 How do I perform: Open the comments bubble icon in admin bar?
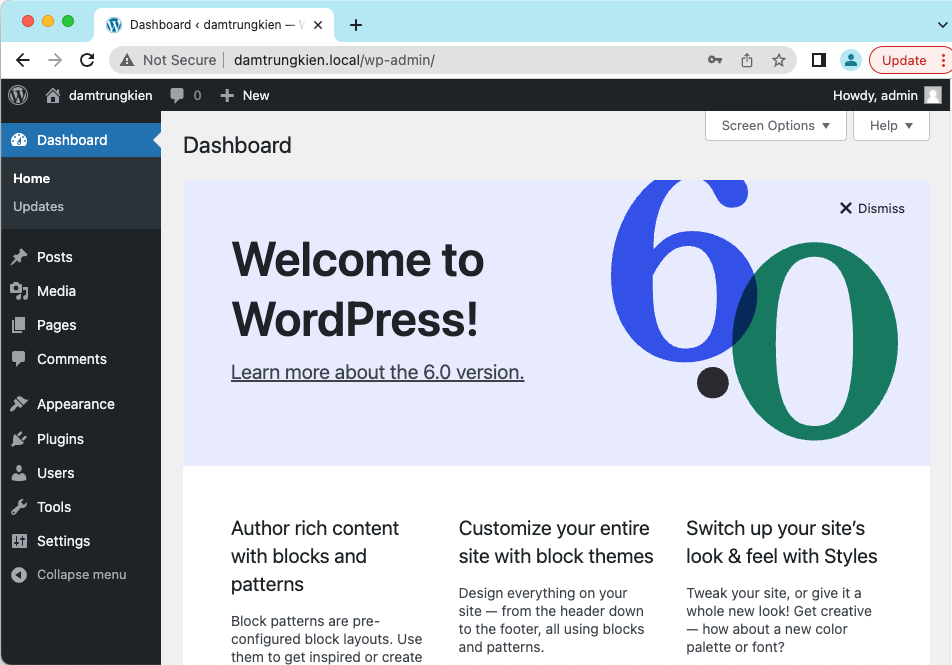[177, 95]
